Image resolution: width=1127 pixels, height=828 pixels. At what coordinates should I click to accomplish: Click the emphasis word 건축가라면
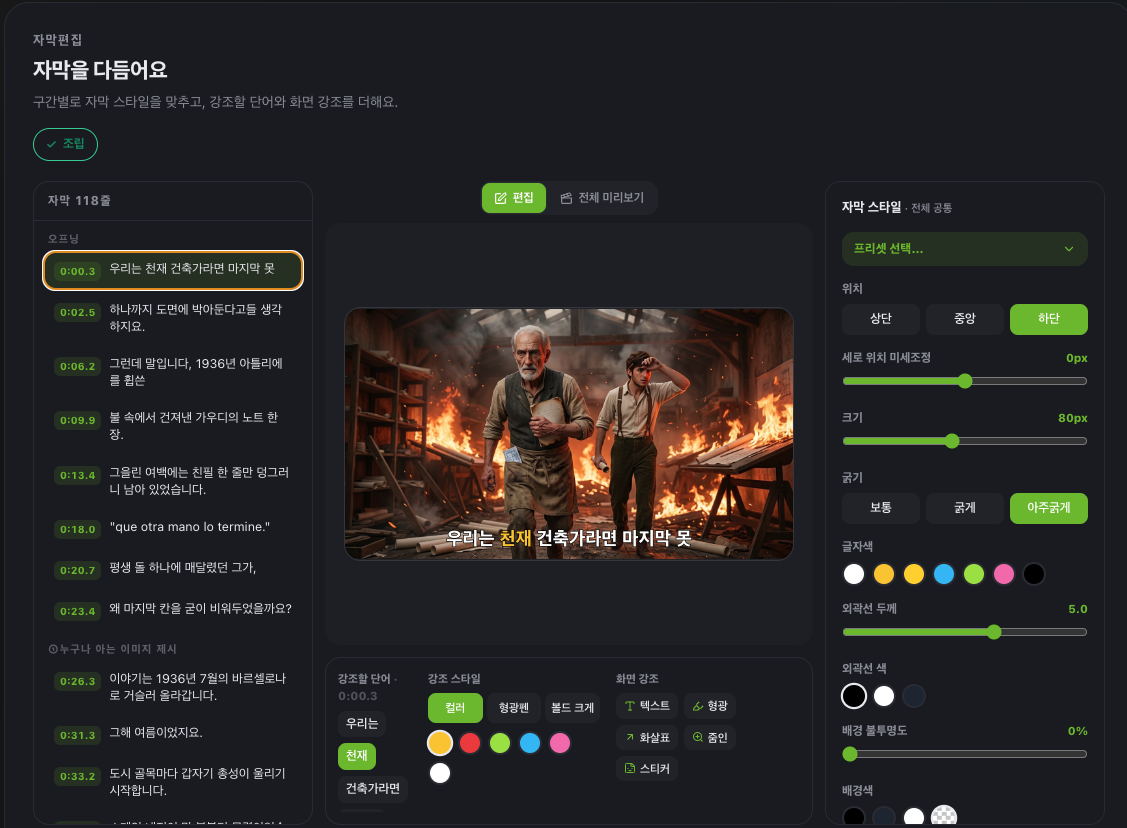pyautogui.click(x=373, y=788)
